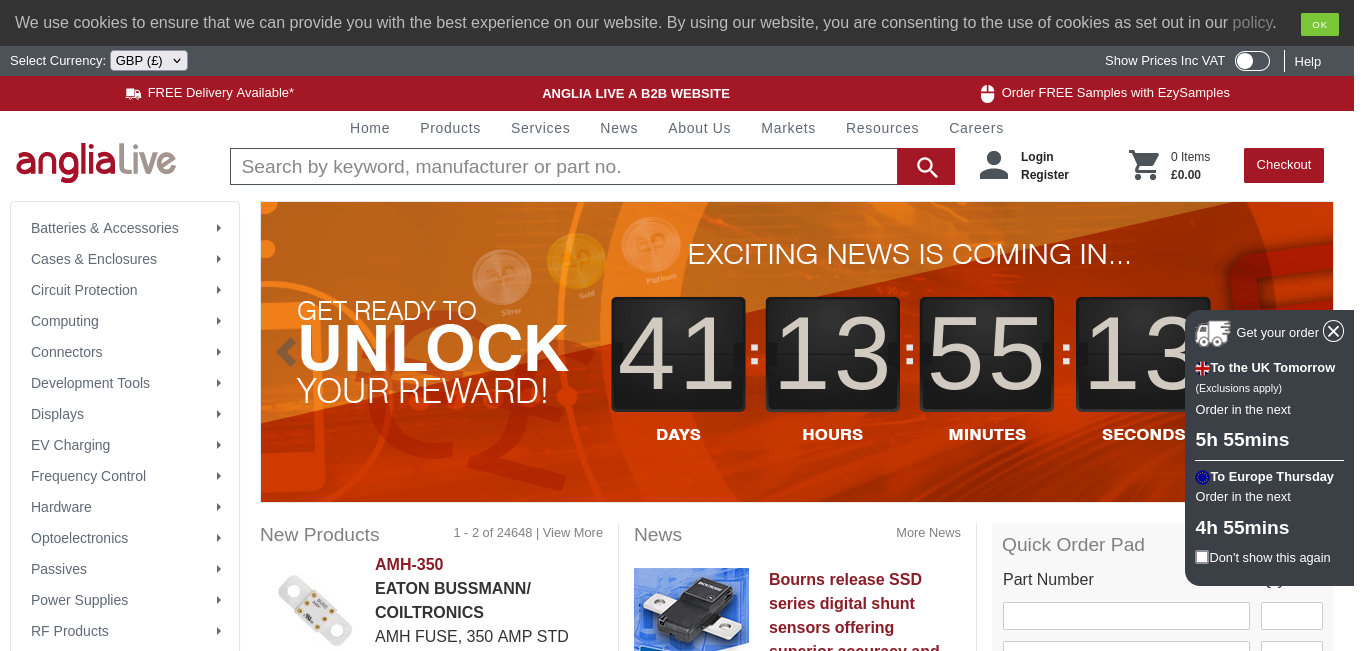Click the Login link
Screen dimensions: 1366x651
point(1037,157)
